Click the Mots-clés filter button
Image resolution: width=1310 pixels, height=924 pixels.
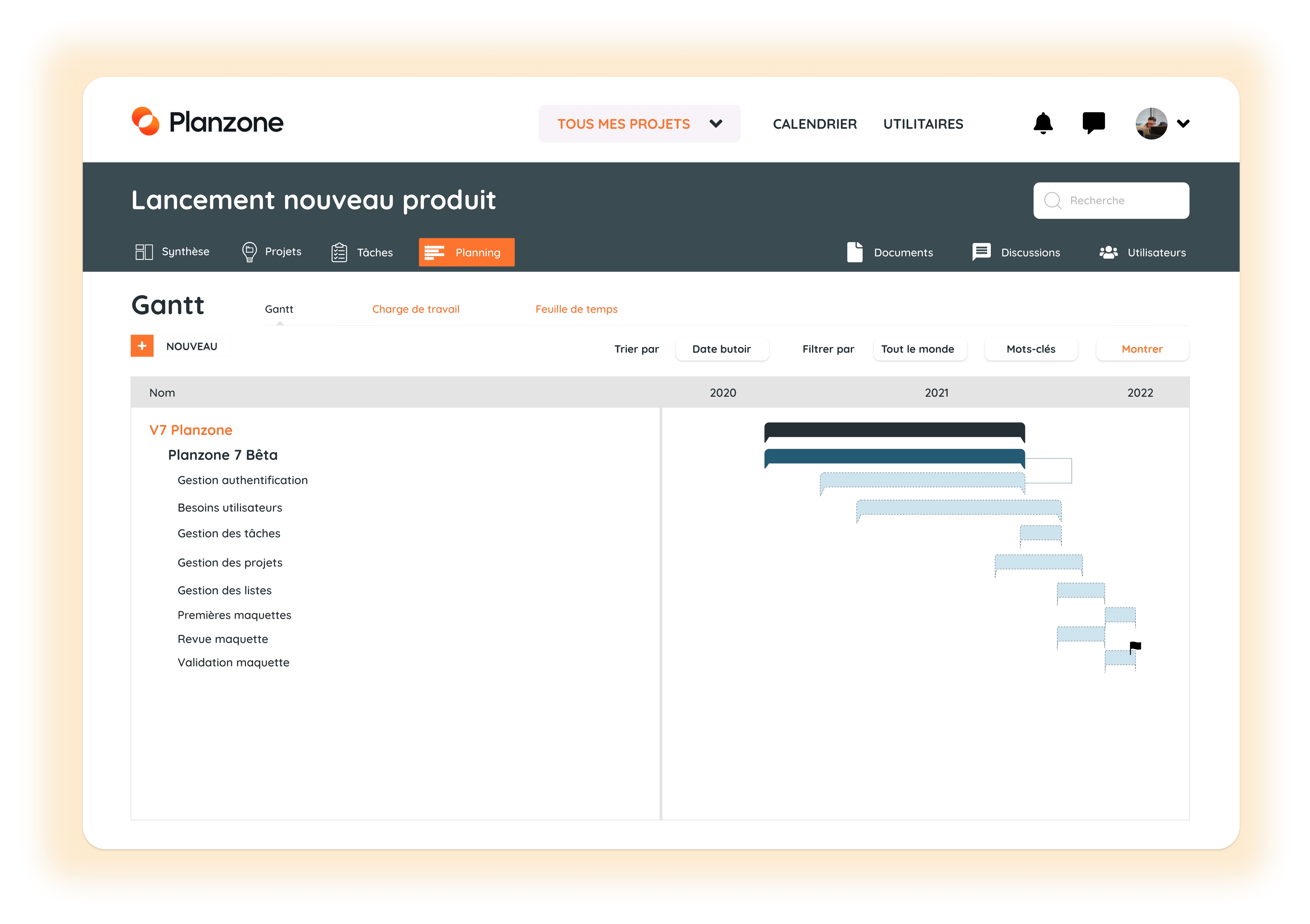(x=1030, y=349)
